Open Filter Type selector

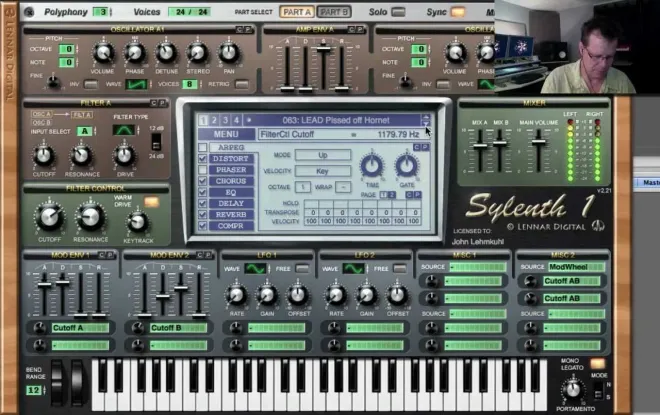(x=123, y=130)
